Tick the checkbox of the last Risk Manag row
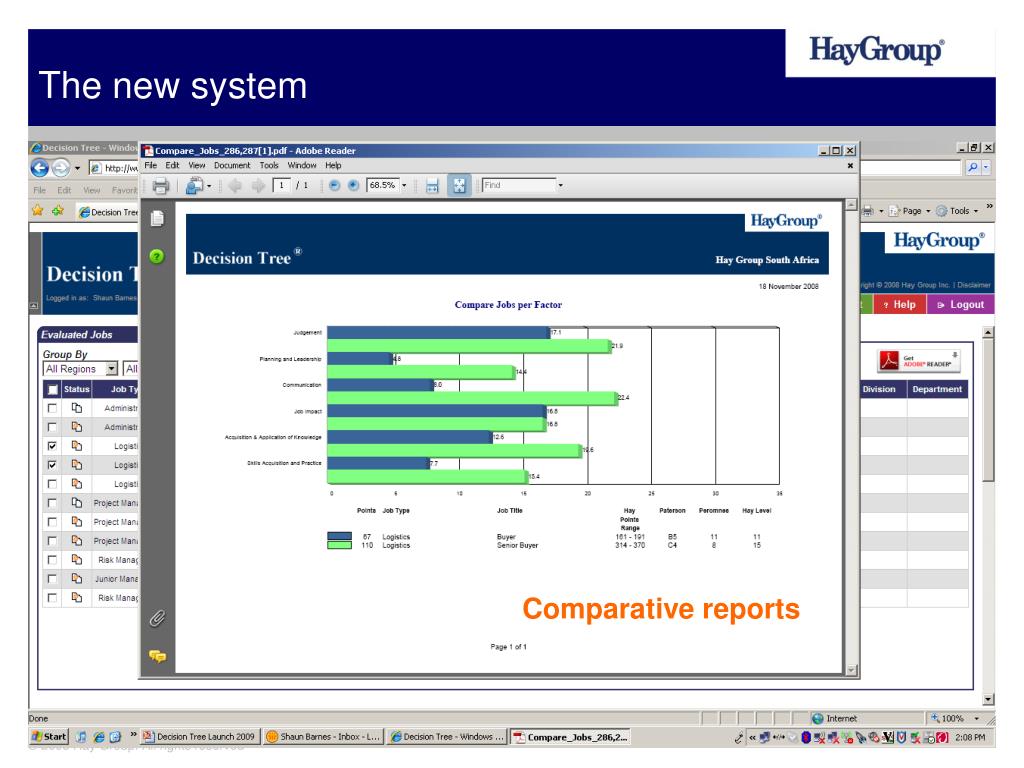 [52, 598]
